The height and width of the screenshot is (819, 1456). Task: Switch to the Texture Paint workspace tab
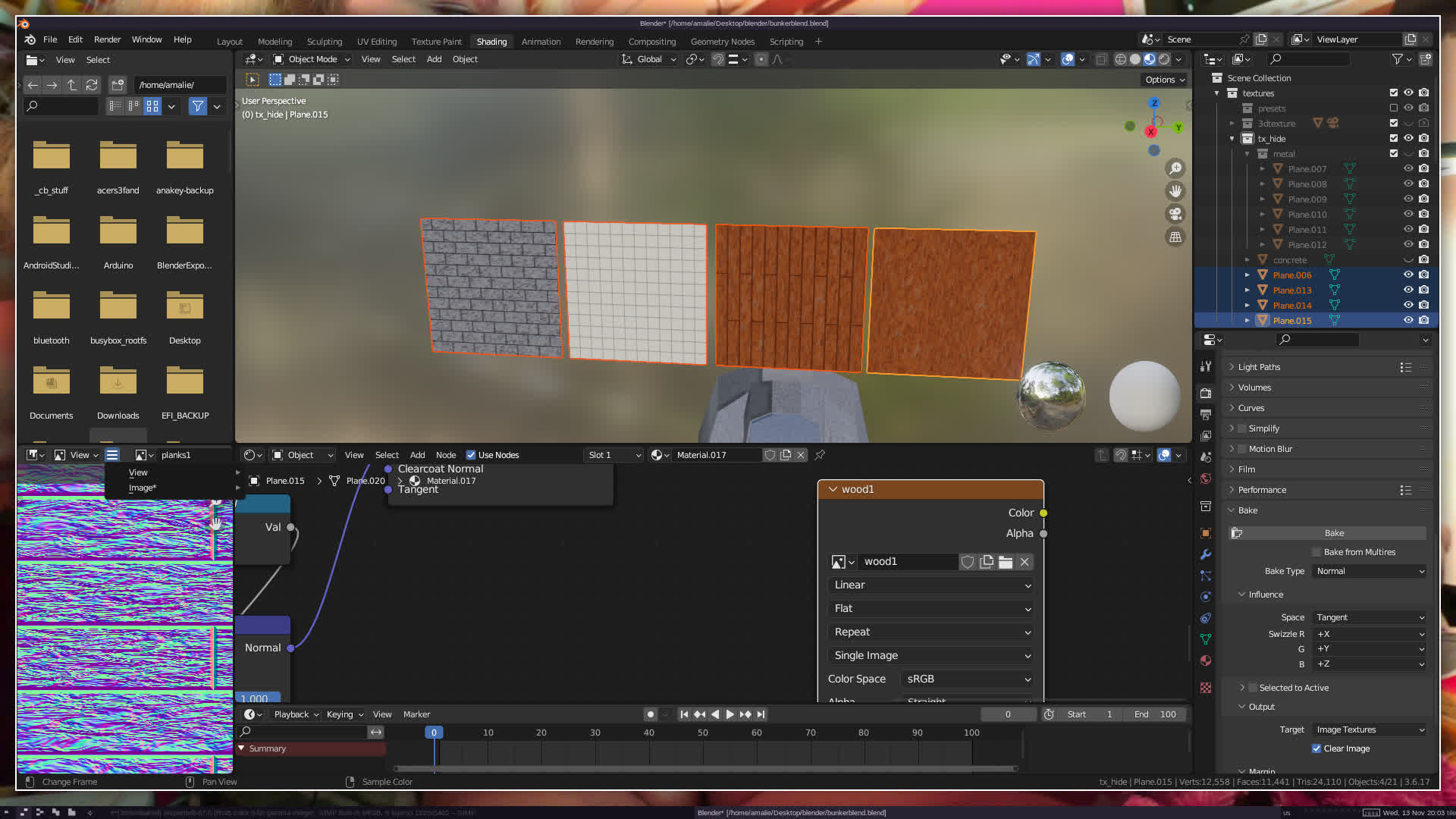[436, 42]
